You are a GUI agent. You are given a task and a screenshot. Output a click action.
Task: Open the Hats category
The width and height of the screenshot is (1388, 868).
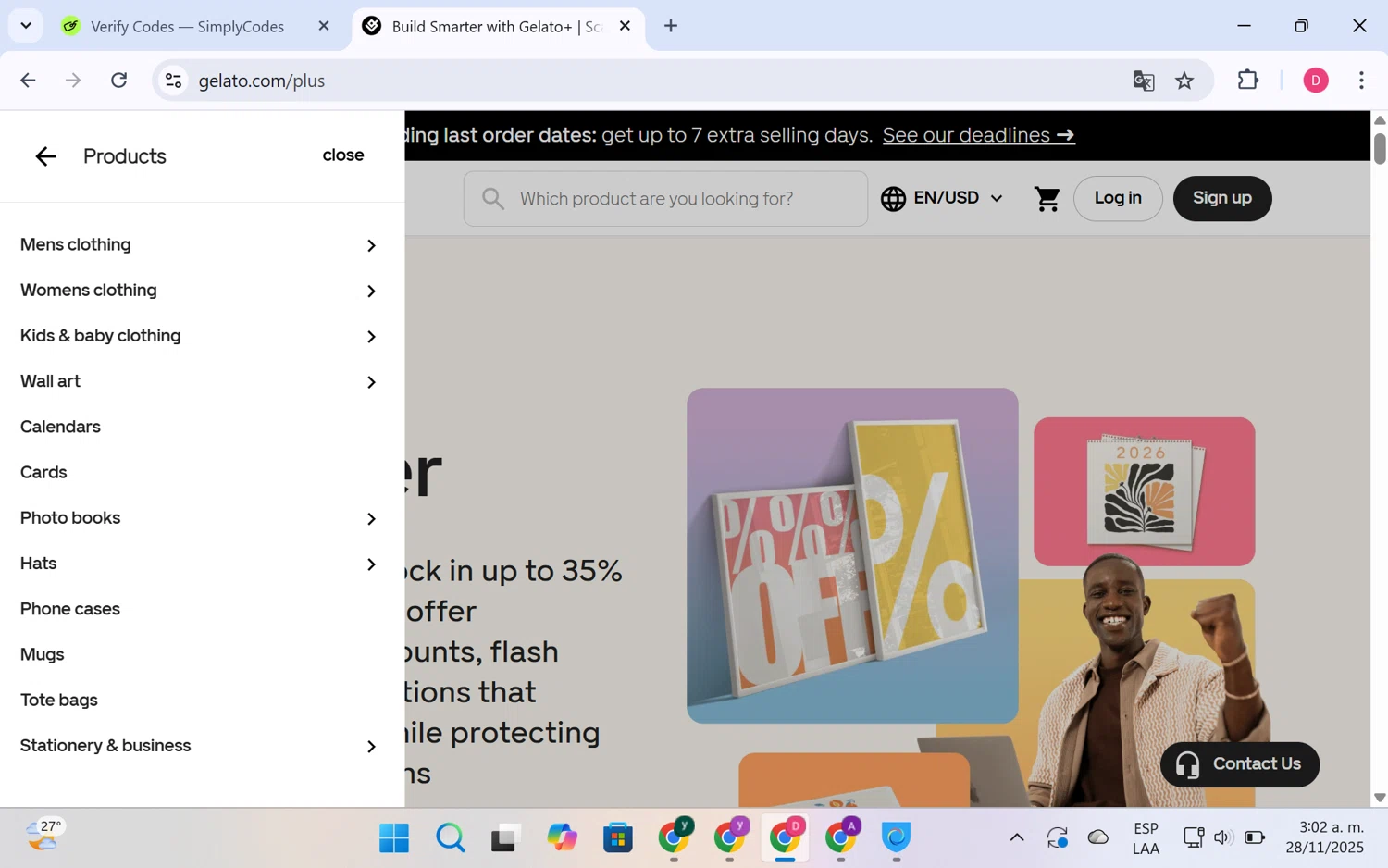[39, 563]
